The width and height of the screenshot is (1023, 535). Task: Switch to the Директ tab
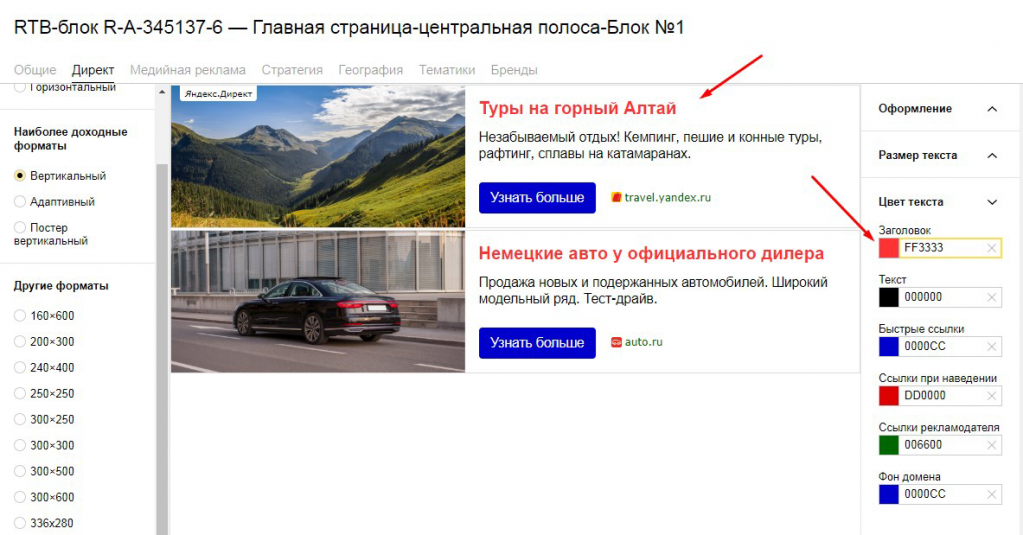pos(93,70)
